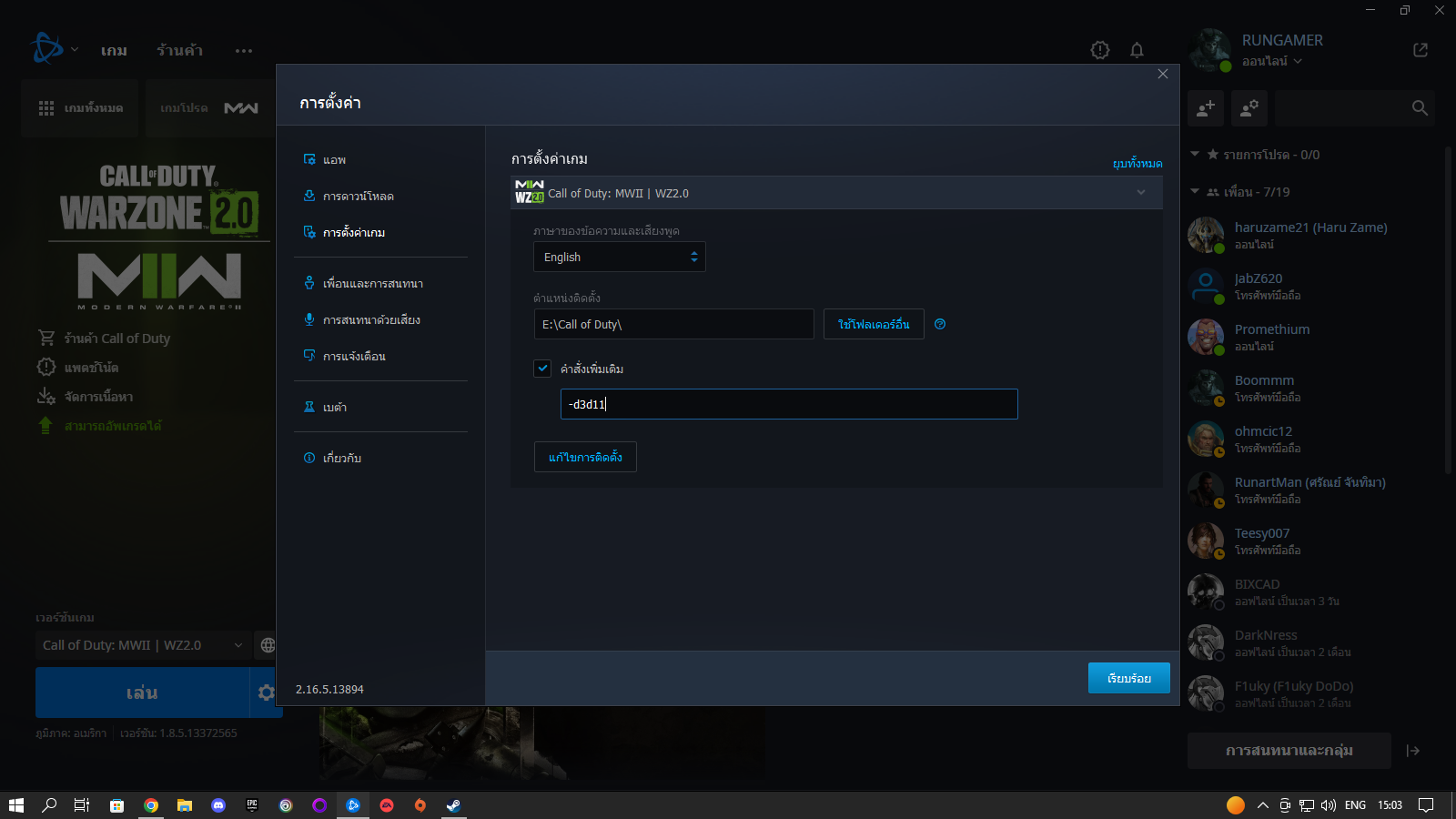
Task: Switch to the ร้านค้า tab in the top bar
Action: [179, 51]
